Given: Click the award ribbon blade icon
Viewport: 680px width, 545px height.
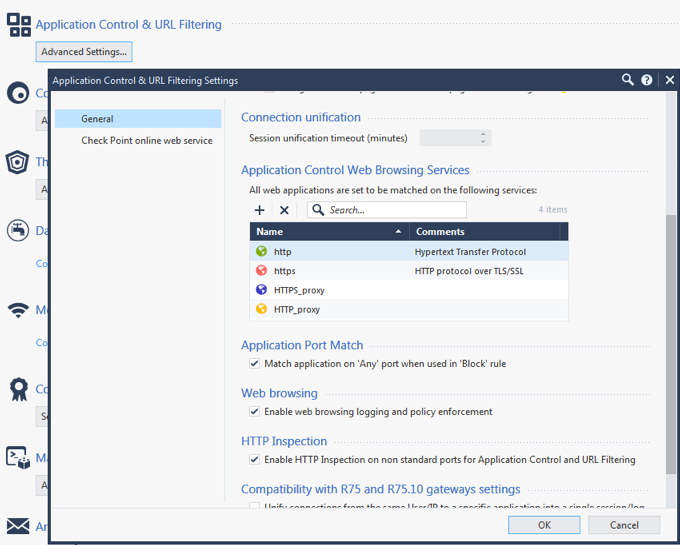Looking at the screenshot, I should (19, 389).
